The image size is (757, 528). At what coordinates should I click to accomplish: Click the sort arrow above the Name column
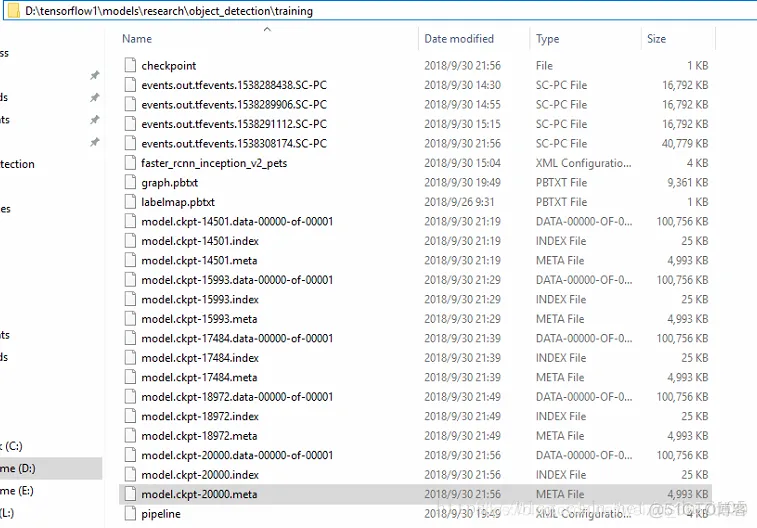coord(267,29)
